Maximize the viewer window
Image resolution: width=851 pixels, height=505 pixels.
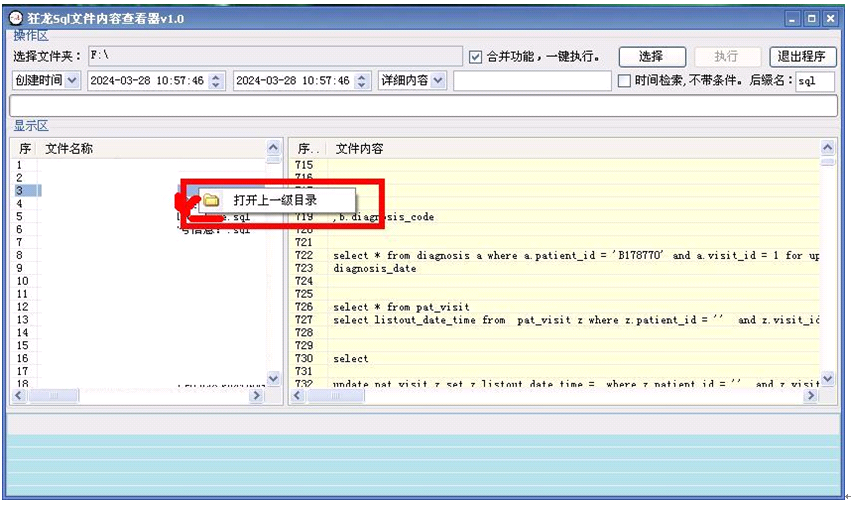click(x=812, y=19)
